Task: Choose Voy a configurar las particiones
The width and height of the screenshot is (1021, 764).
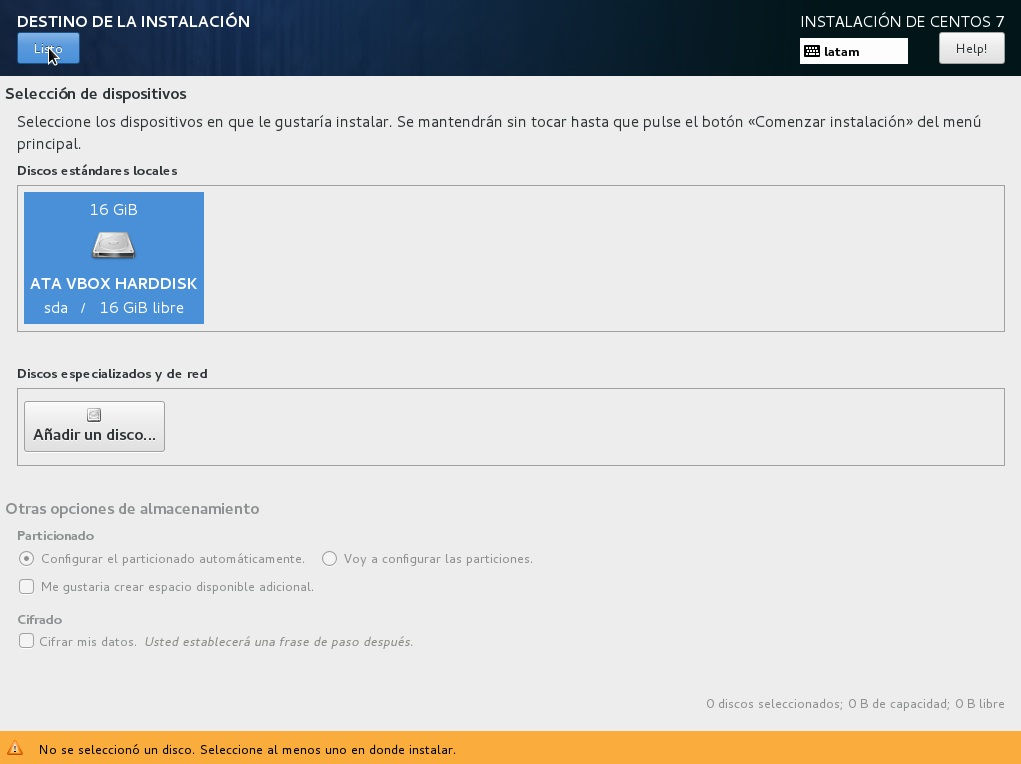Action: pyautogui.click(x=330, y=558)
